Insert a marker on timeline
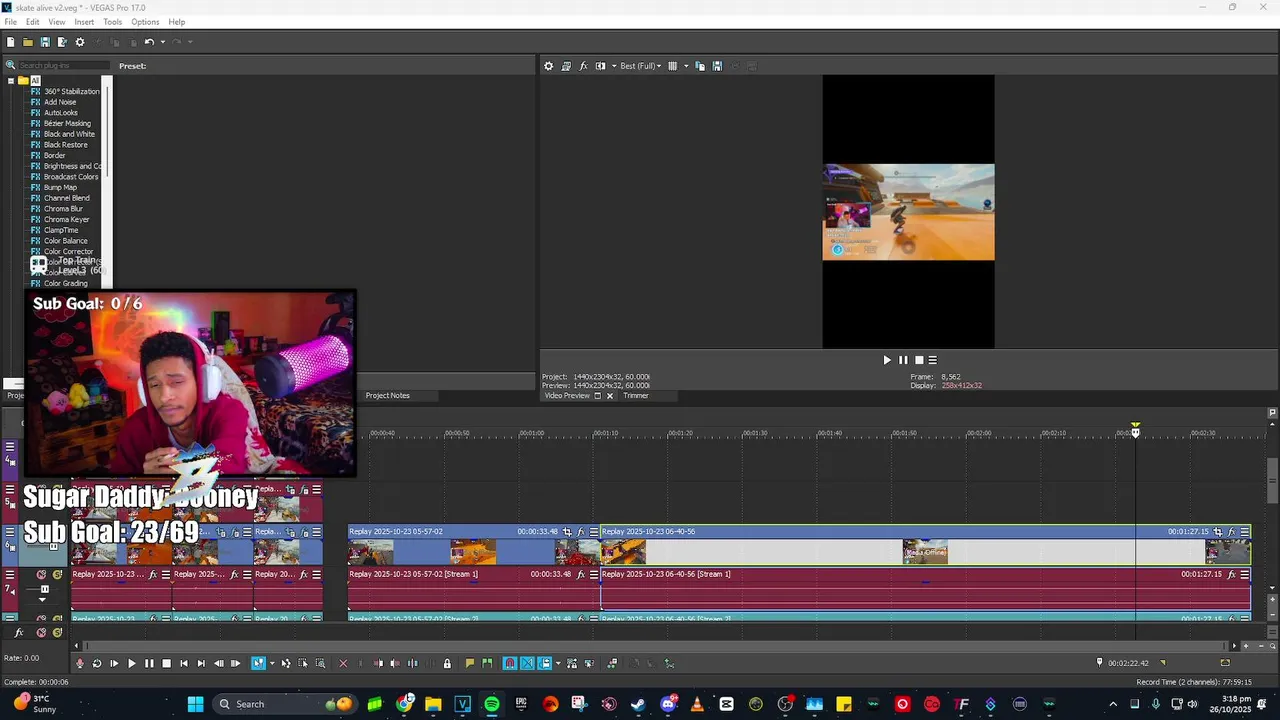 pos(470,663)
